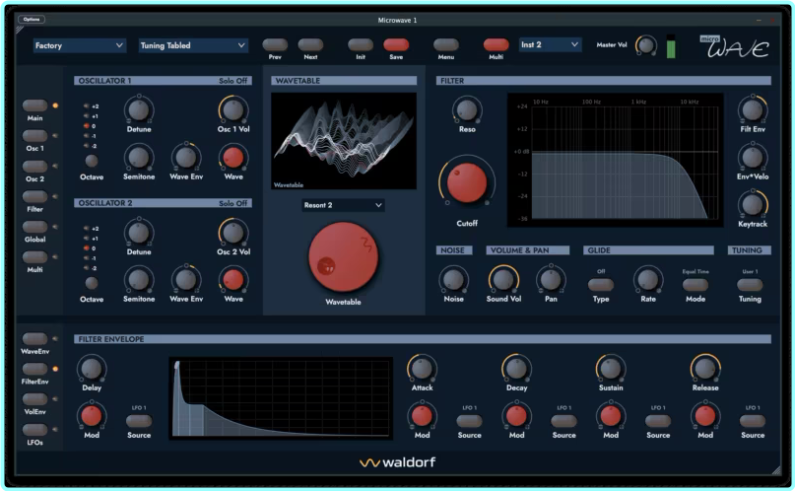
Task: Click the Noise knob
Action: tap(453, 279)
